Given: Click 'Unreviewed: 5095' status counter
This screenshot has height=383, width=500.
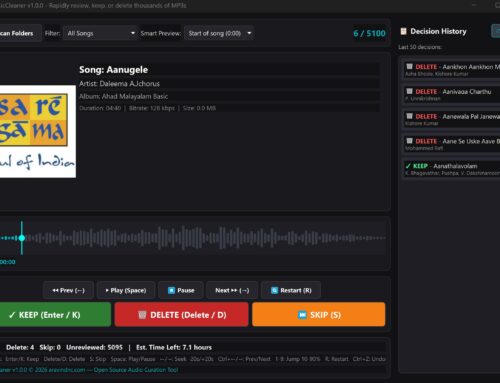Looking at the screenshot, I should click(x=94, y=347).
